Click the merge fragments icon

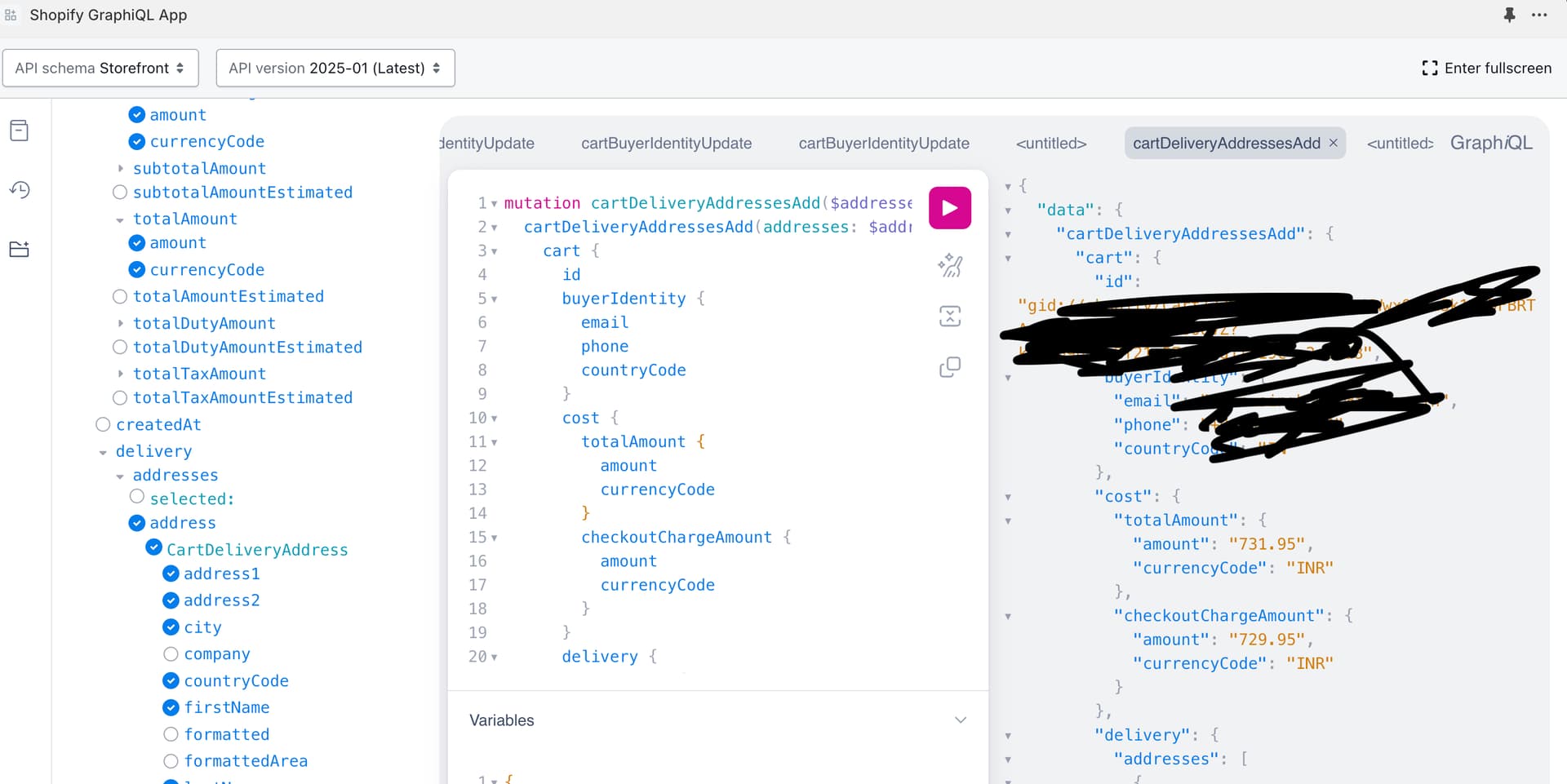click(x=950, y=317)
